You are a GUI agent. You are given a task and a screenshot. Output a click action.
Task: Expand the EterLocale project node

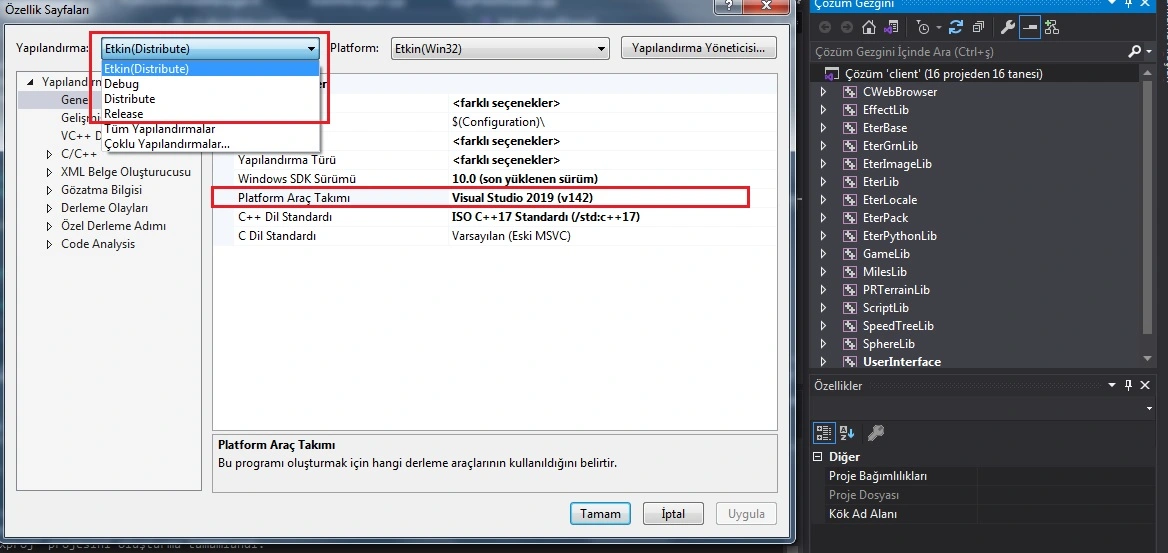(823, 200)
